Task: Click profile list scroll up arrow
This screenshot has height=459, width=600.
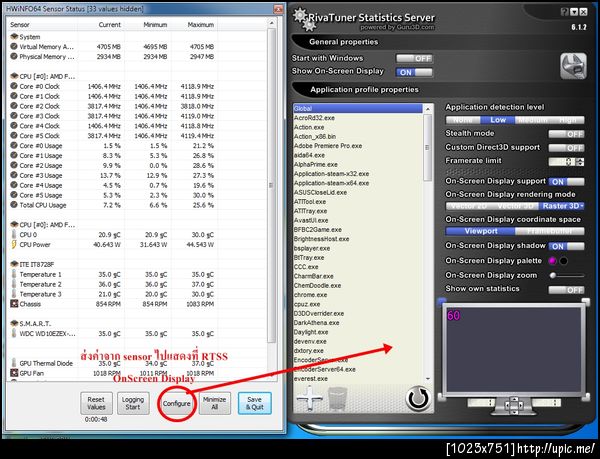Action: 428,109
